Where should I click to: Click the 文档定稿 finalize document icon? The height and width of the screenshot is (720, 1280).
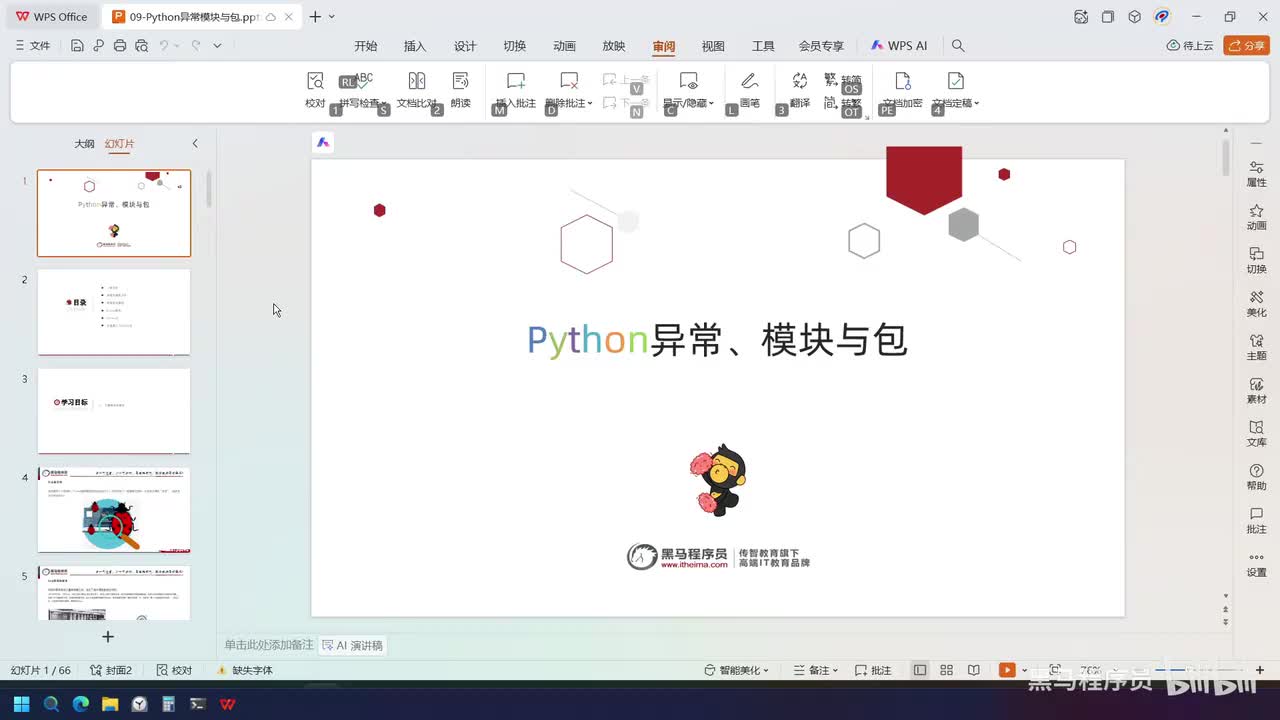click(x=955, y=81)
